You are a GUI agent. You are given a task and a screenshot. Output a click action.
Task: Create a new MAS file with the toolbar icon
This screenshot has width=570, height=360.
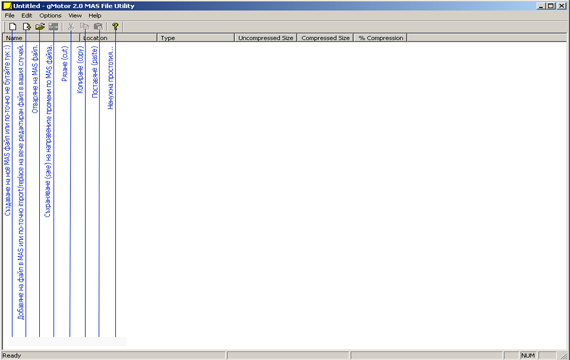13,27
